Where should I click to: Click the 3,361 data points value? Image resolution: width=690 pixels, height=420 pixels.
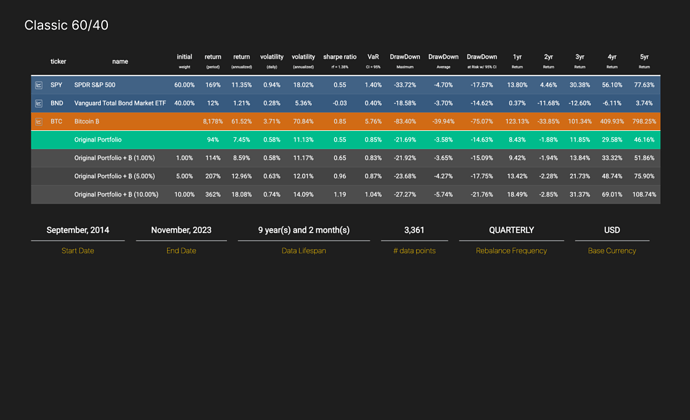point(414,230)
